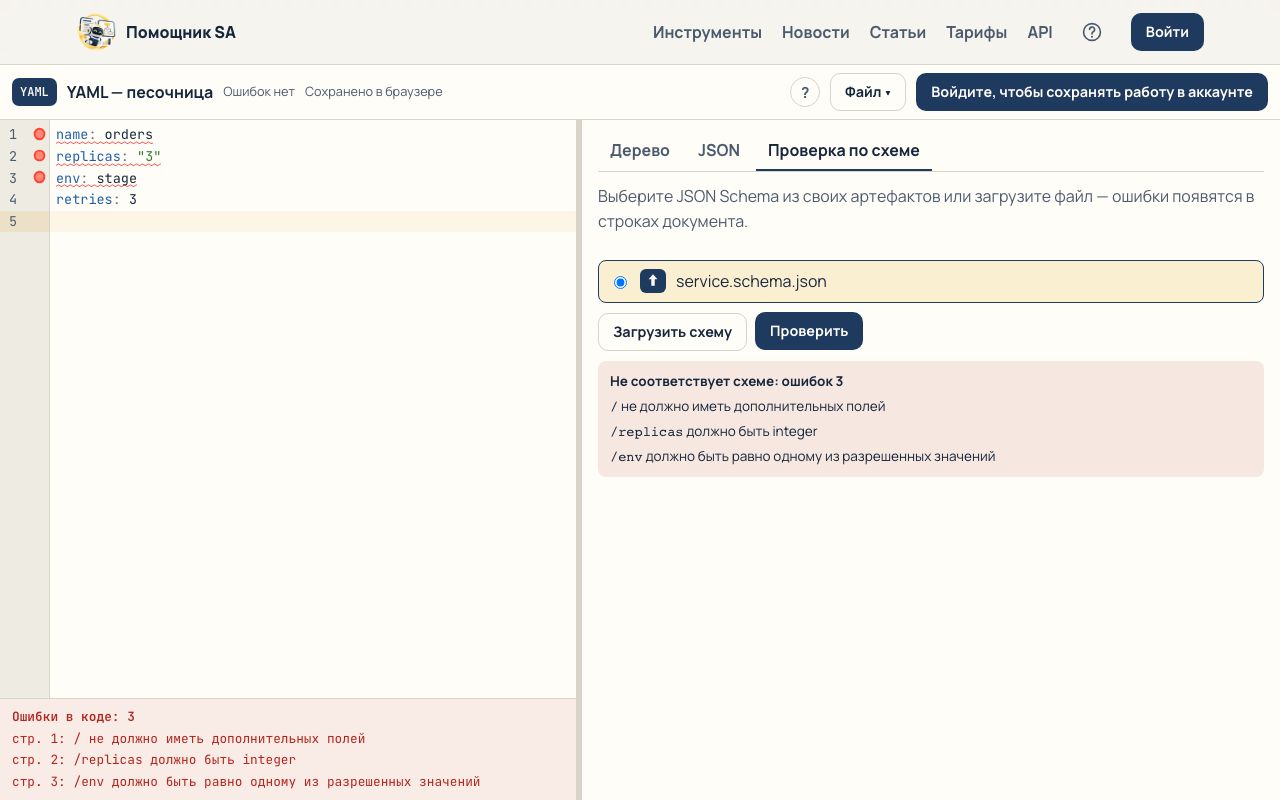Open the sandbox help "?" button

coord(805,92)
